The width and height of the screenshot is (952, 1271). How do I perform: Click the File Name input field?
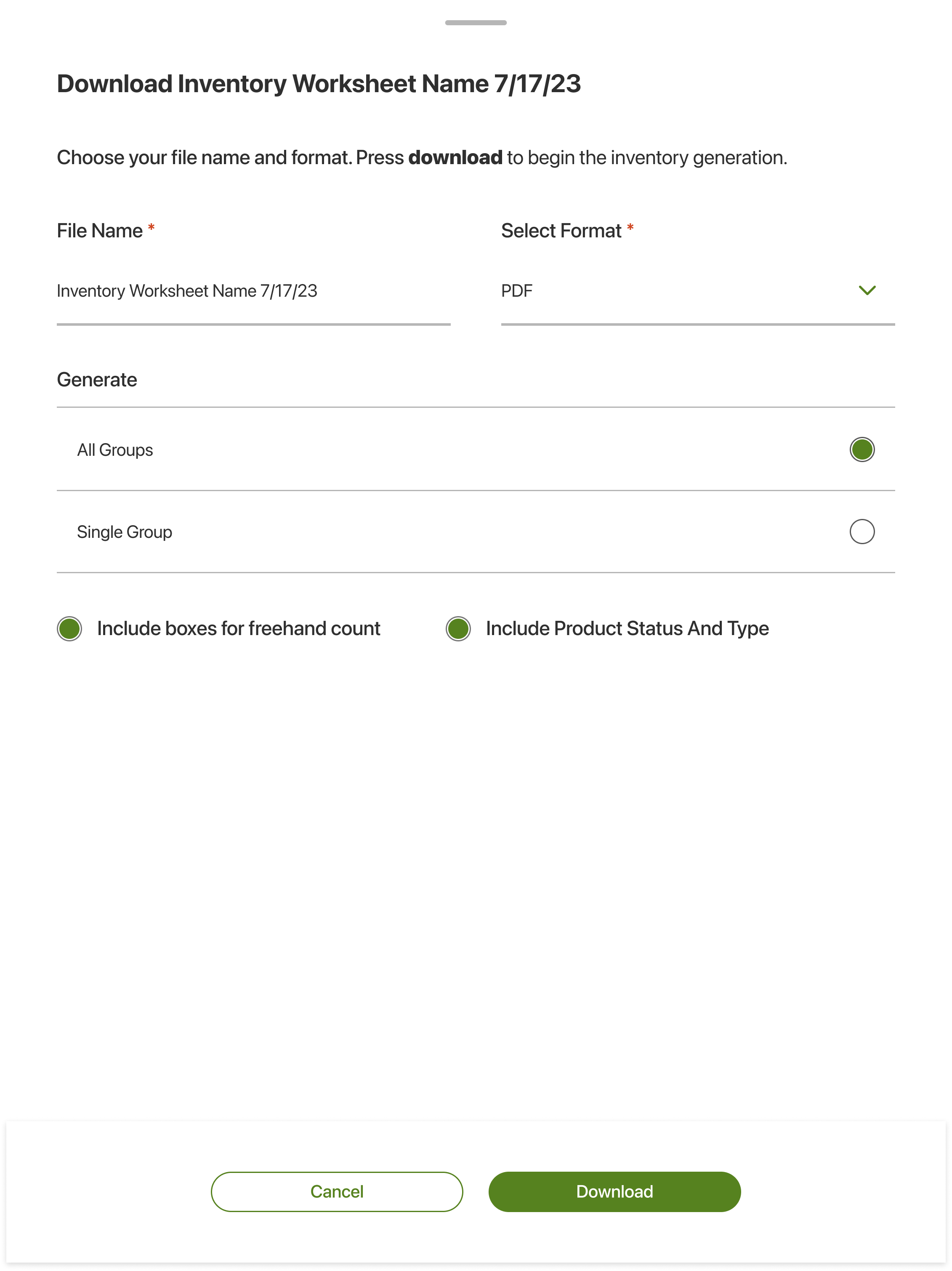click(253, 291)
